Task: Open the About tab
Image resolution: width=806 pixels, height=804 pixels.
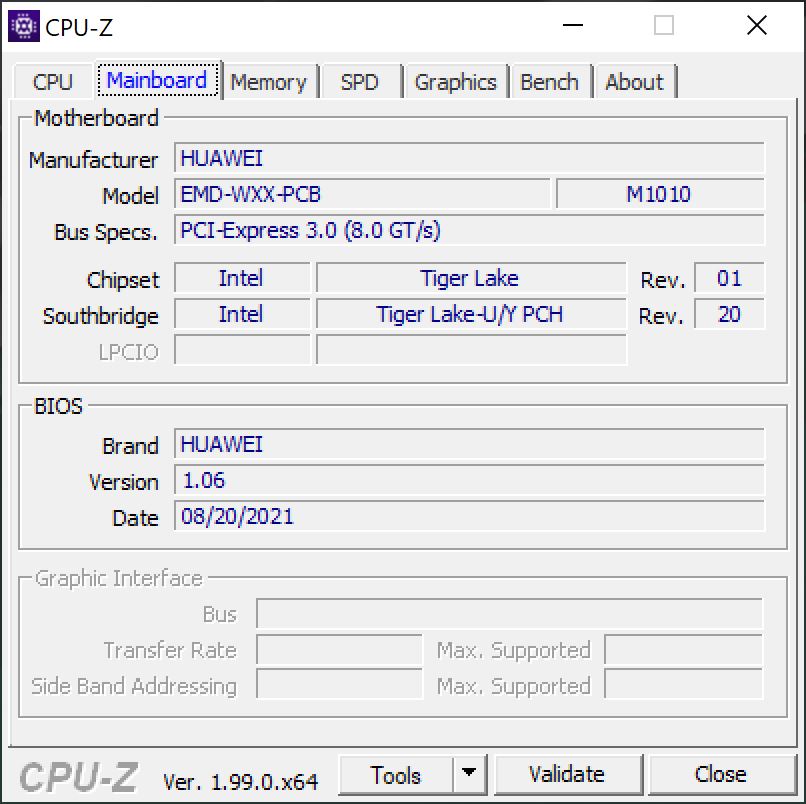Action: (x=634, y=82)
